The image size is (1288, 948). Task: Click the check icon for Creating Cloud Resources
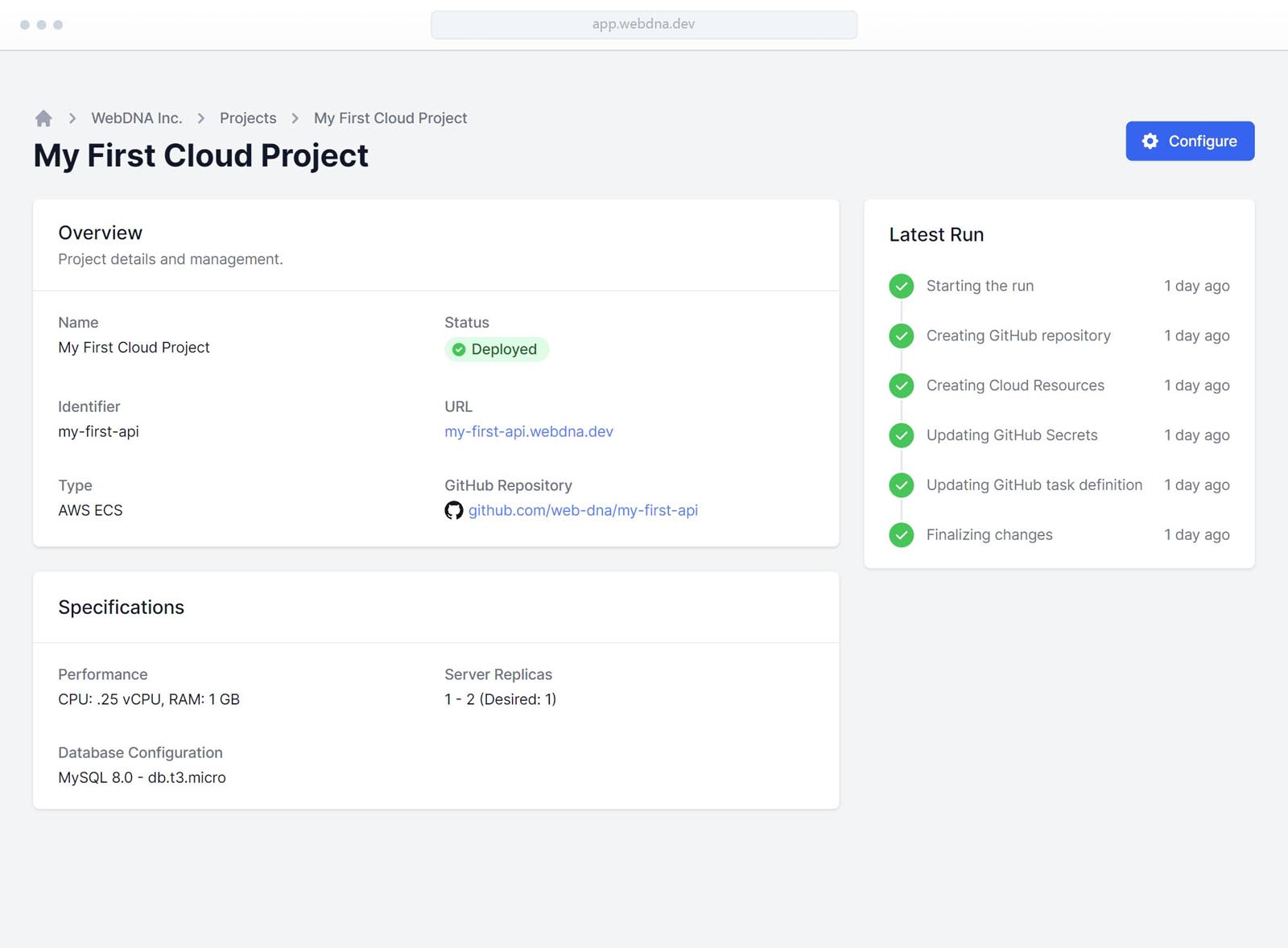(x=901, y=385)
